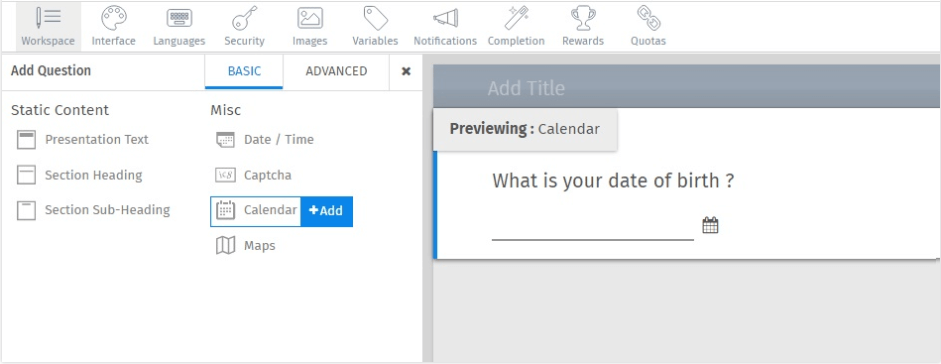The width and height of the screenshot is (941, 364).
Task: Select the Captcha question type
Action: coord(253,176)
